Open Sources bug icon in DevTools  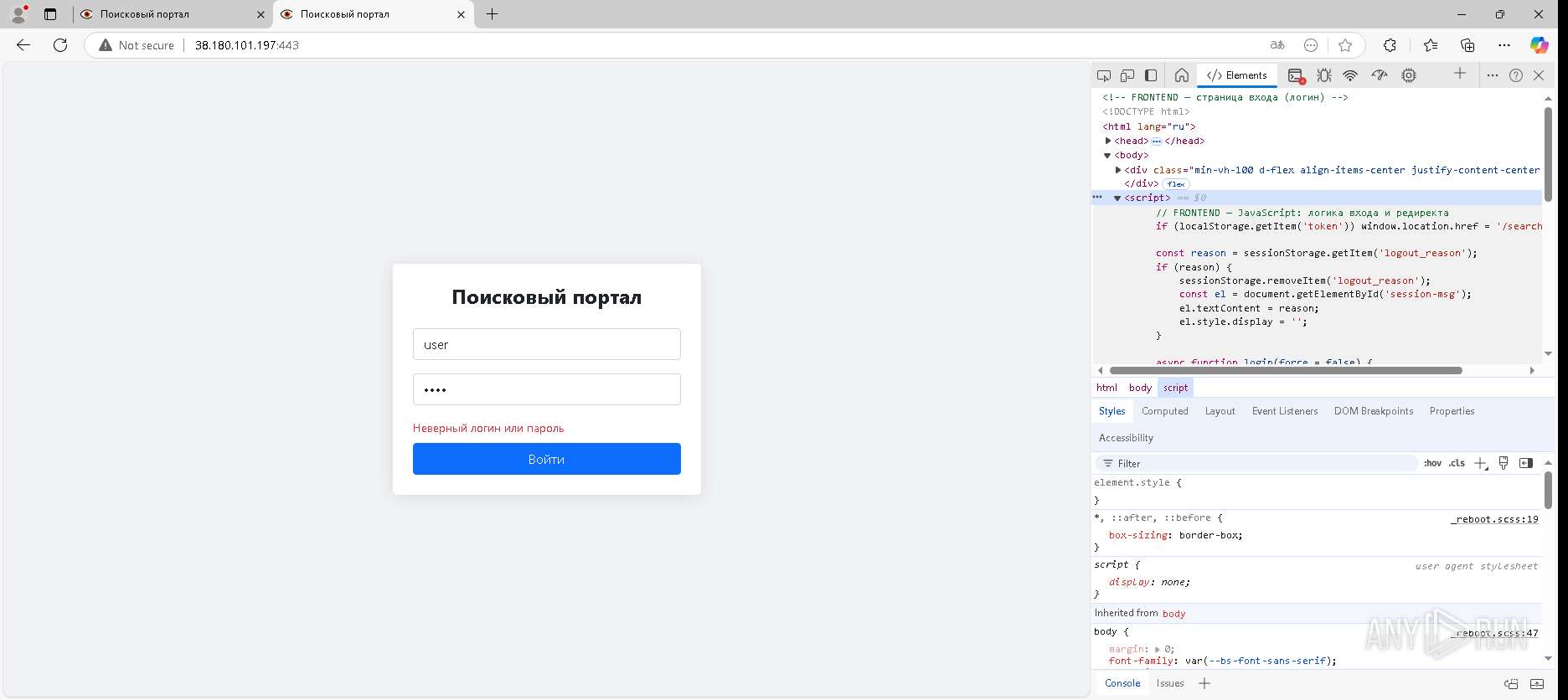click(x=1324, y=75)
